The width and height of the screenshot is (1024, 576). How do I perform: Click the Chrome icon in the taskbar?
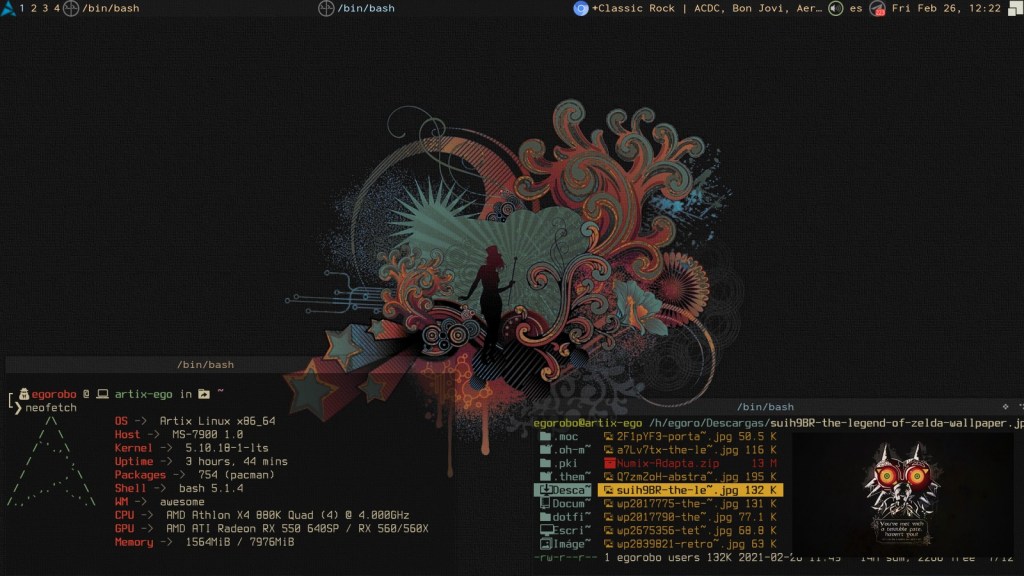[580, 8]
